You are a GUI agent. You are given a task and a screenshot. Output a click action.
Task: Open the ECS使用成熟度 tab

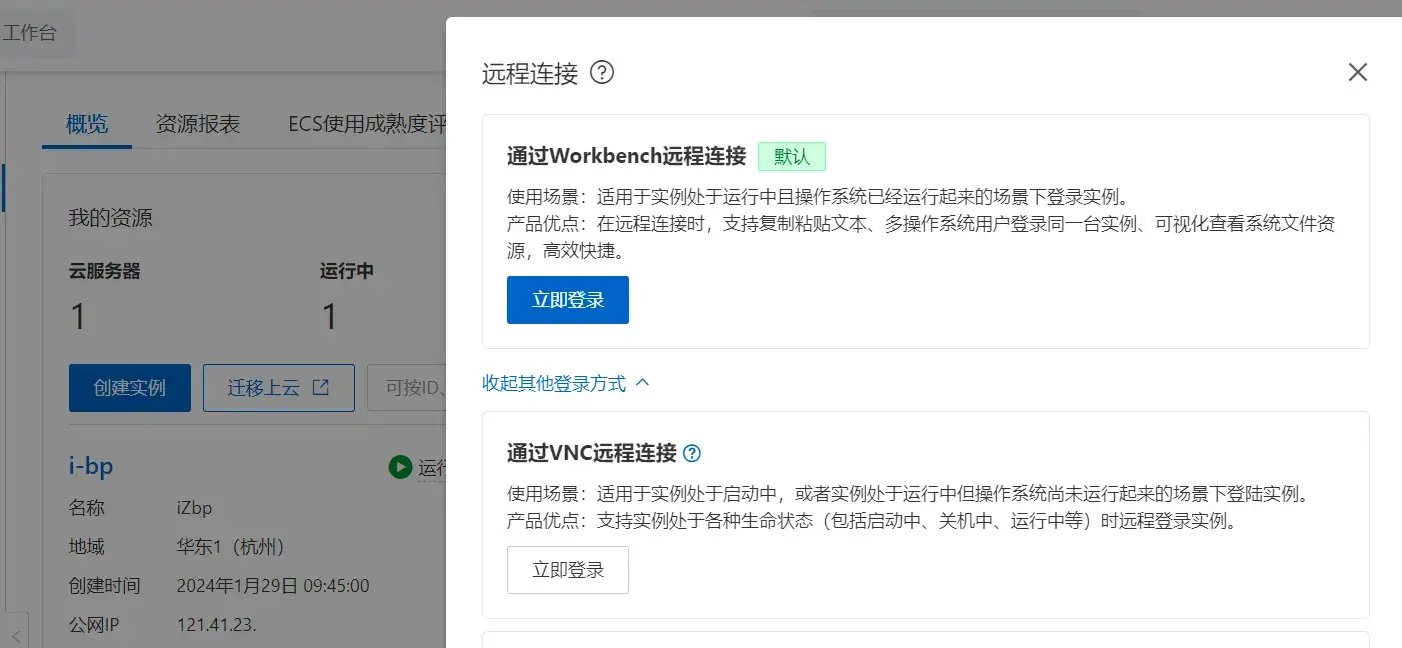[367, 125]
